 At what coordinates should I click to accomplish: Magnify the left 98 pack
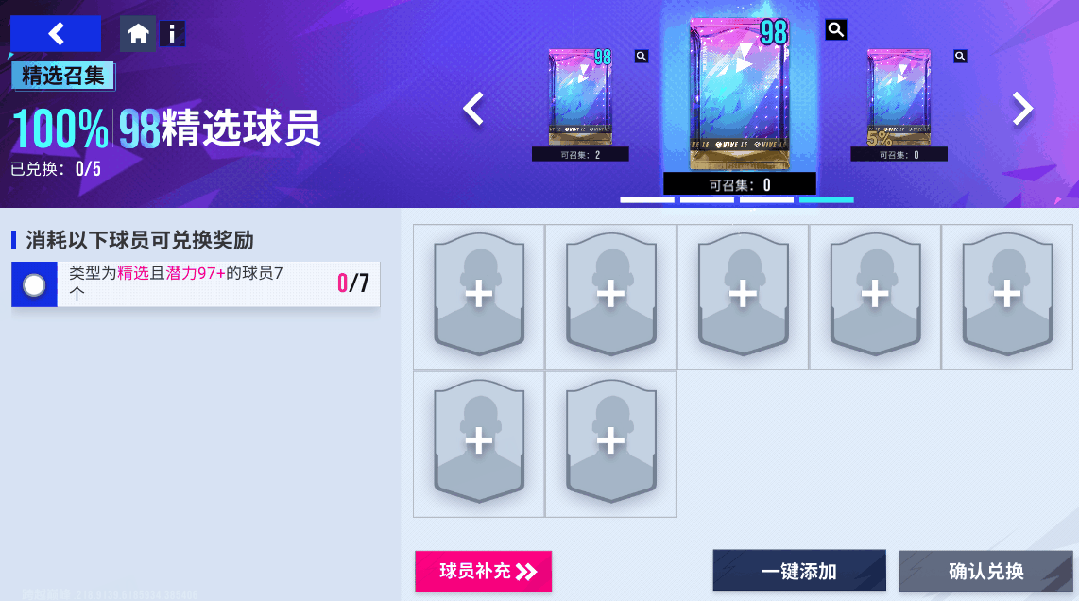pyautogui.click(x=641, y=56)
